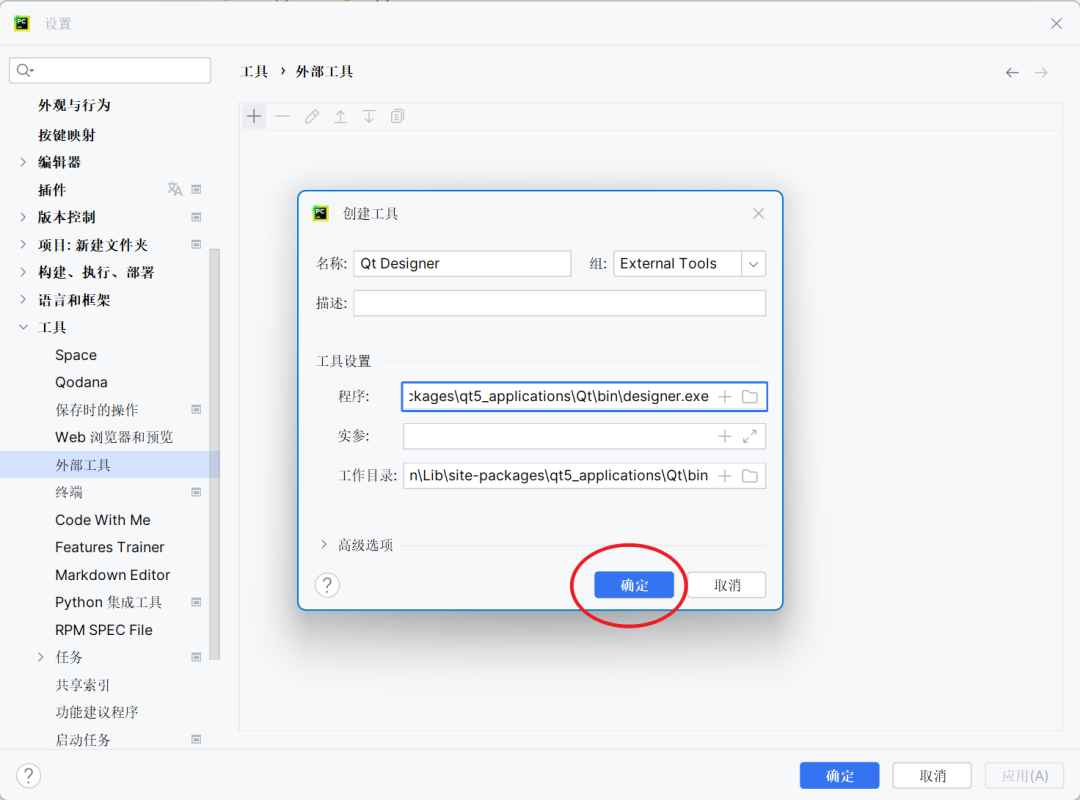Click the Move Up arrow icon
Image resolution: width=1080 pixels, height=800 pixels.
tap(340, 116)
